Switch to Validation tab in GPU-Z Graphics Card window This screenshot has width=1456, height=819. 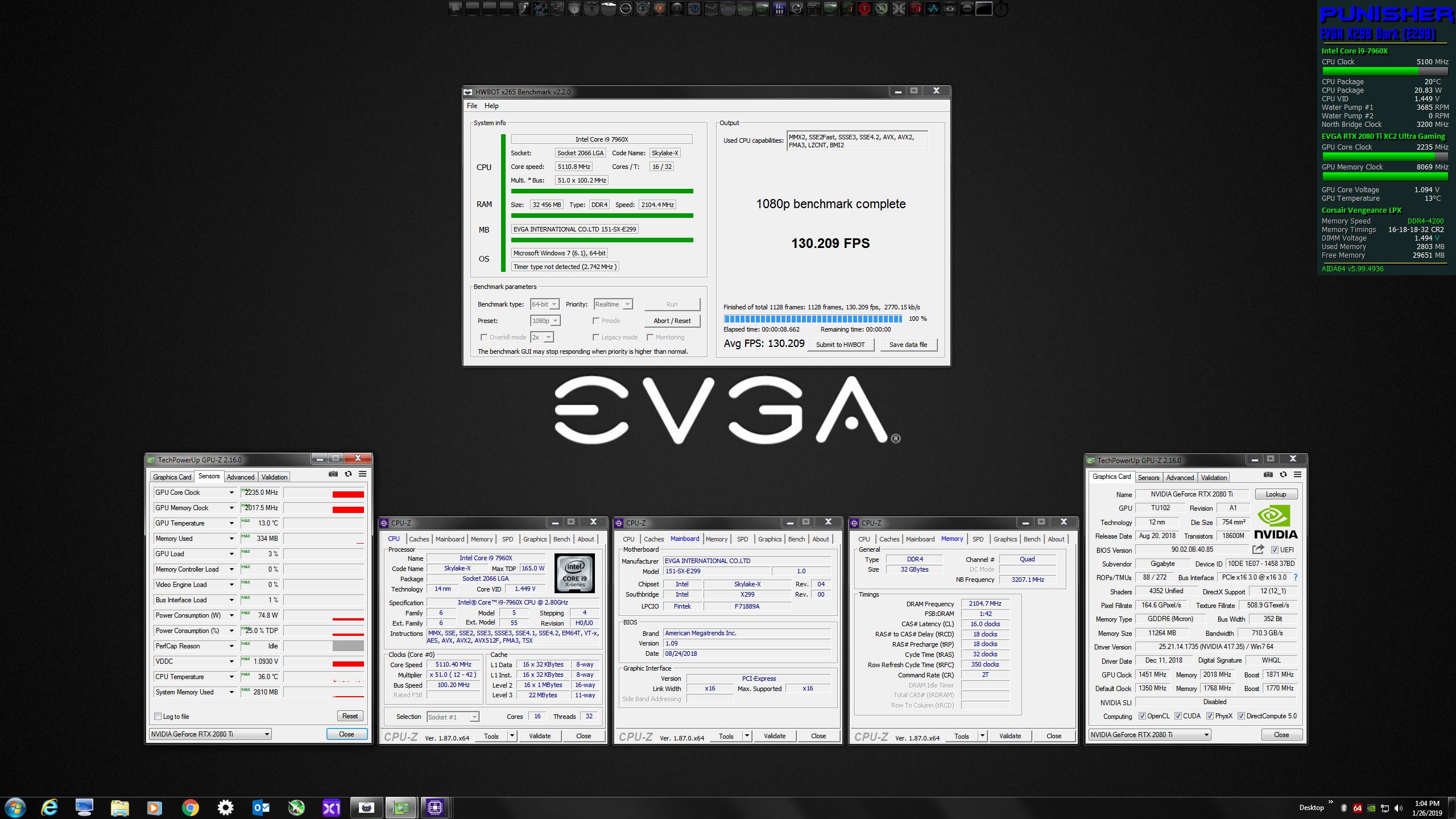pos(1214,478)
